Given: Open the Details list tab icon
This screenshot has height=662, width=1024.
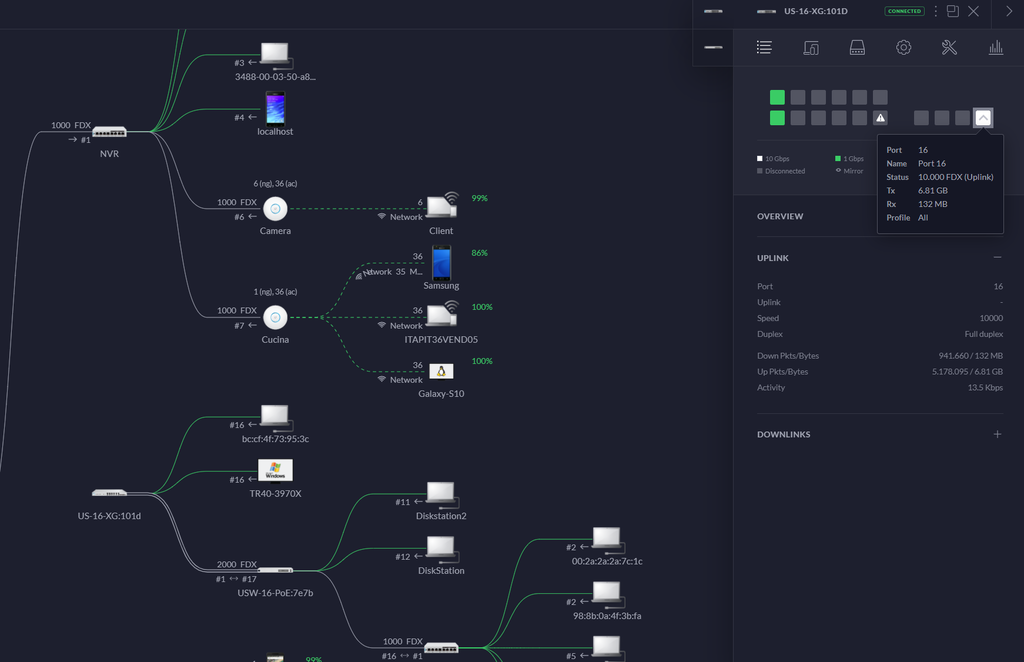Looking at the screenshot, I should pyautogui.click(x=764, y=47).
